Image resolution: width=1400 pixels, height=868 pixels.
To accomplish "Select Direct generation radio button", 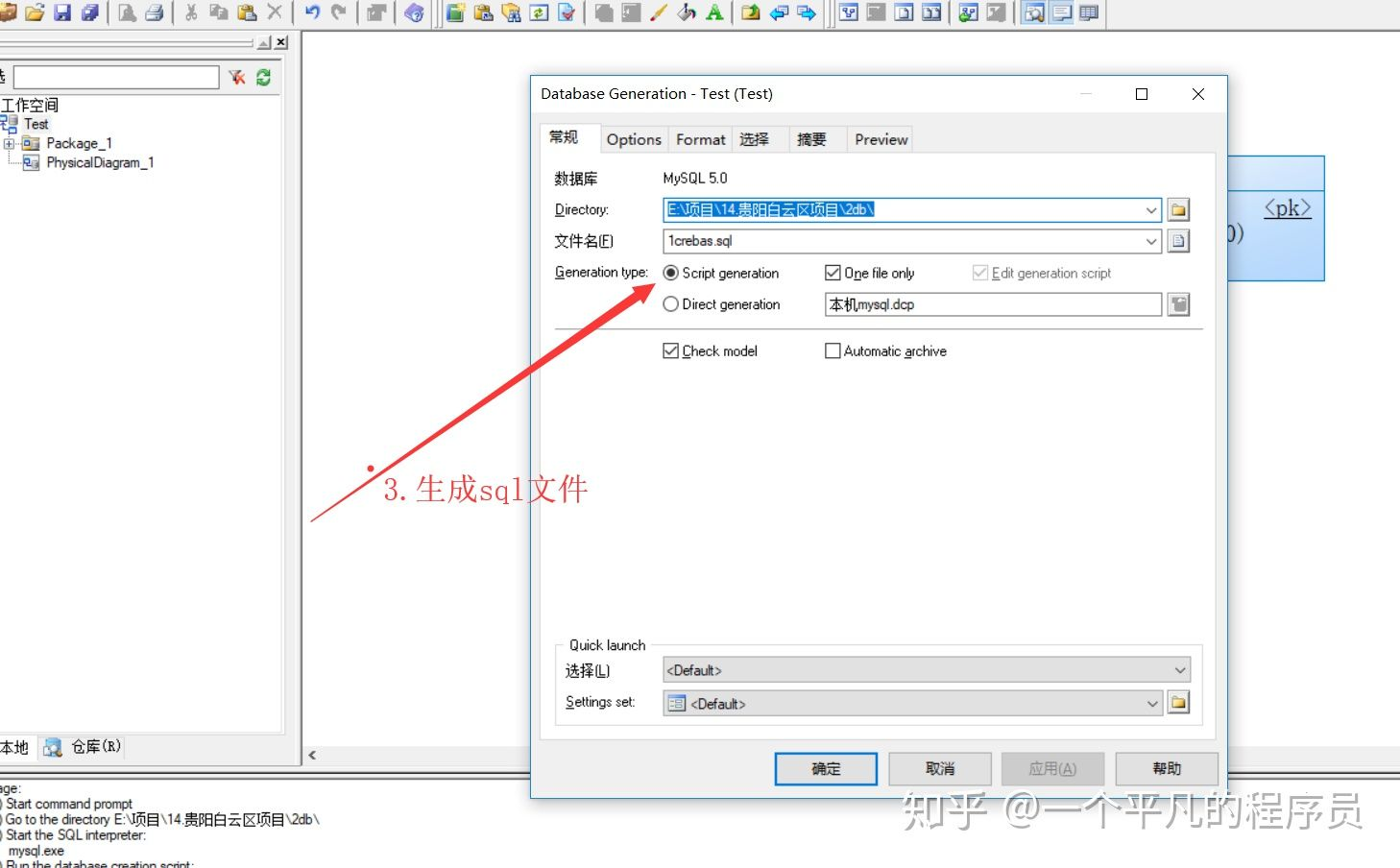I will (x=671, y=304).
